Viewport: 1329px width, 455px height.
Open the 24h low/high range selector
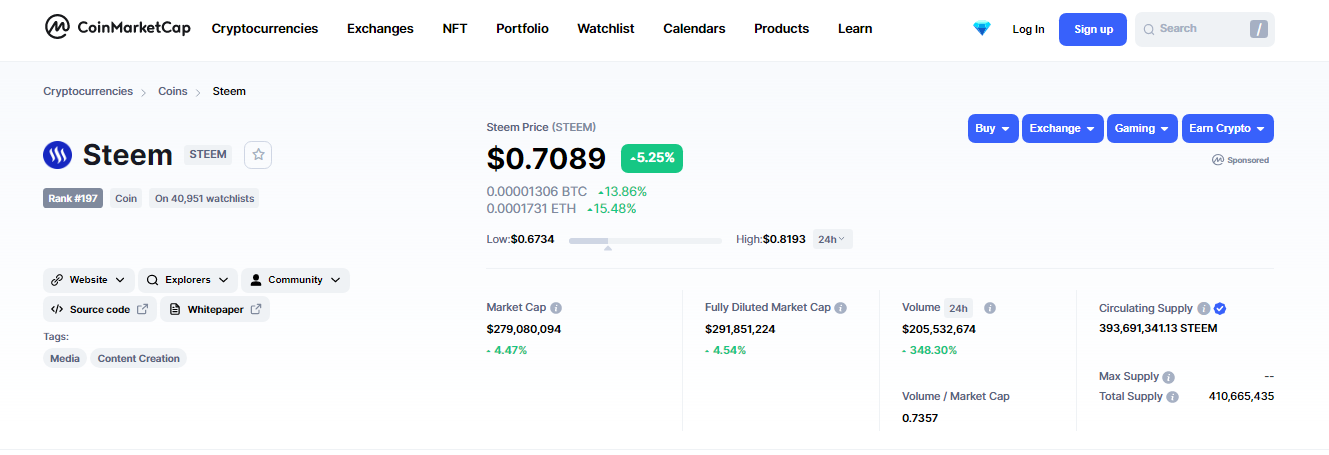[x=831, y=239]
